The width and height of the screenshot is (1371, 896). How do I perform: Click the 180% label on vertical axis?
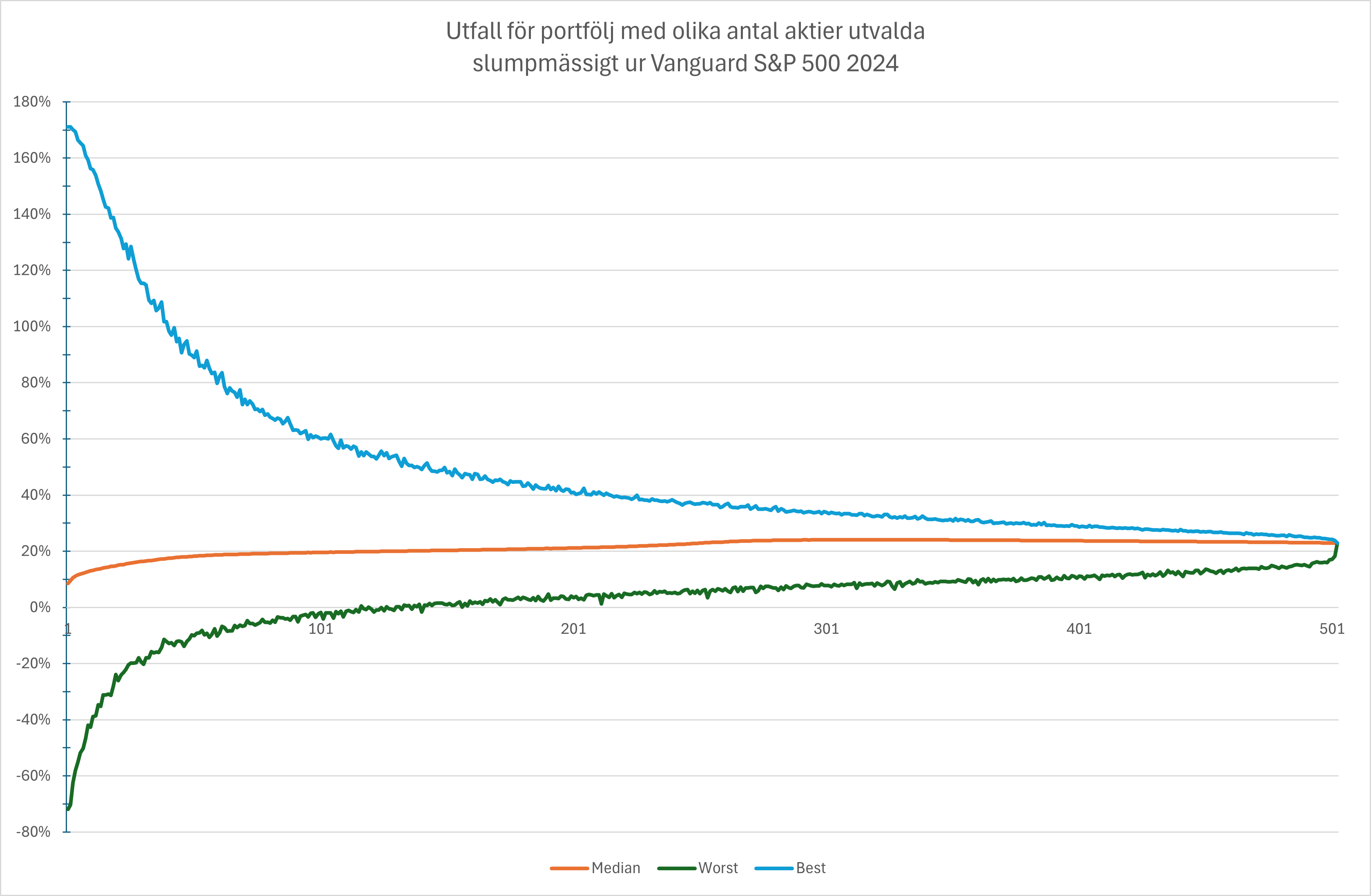[32, 102]
